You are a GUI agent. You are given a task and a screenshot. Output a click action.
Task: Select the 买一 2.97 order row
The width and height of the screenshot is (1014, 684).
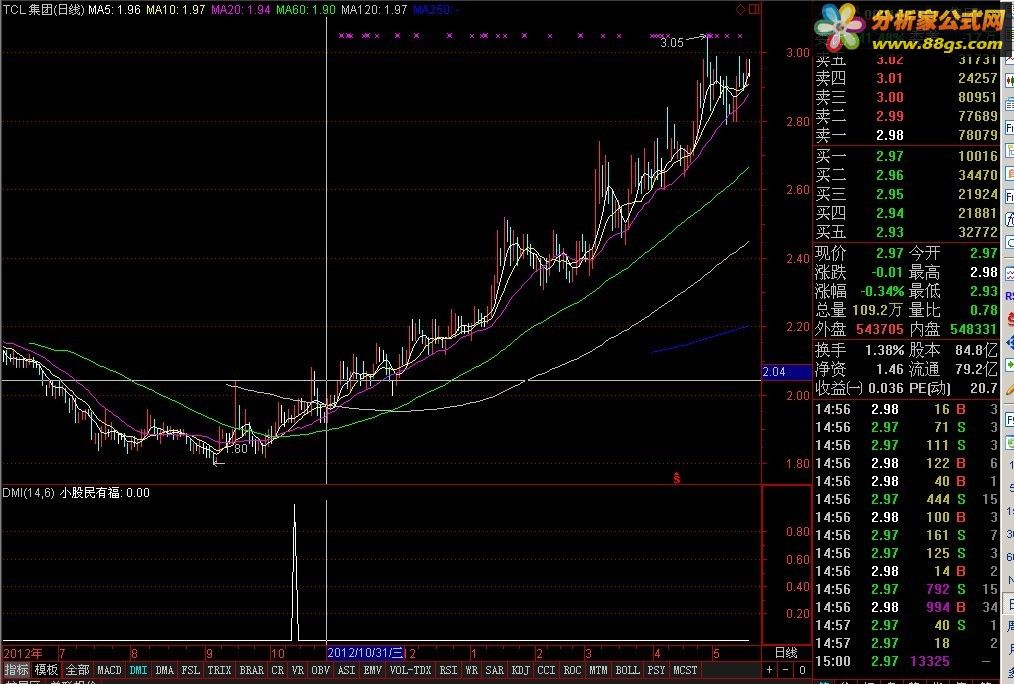pyautogui.click(x=907, y=156)
